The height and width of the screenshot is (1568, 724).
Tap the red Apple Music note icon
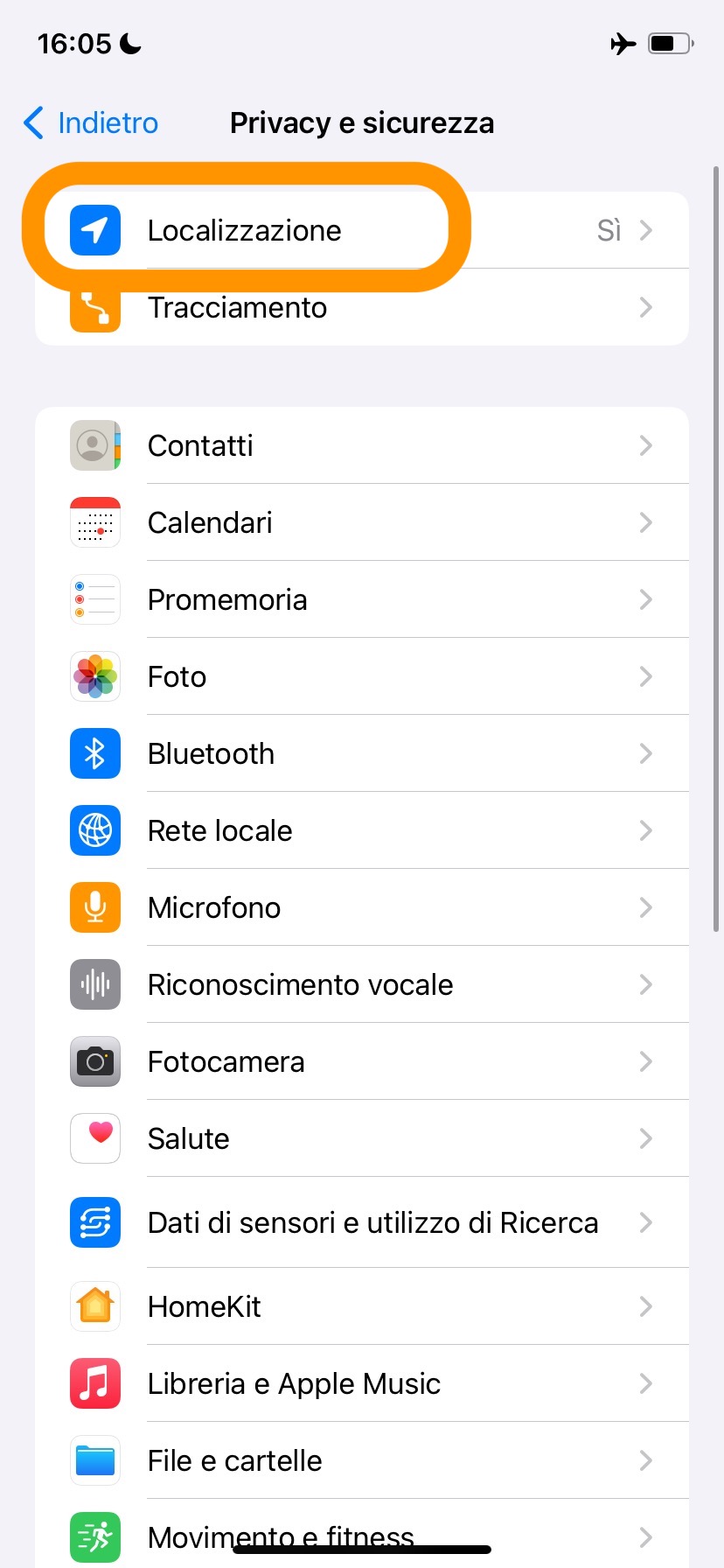[x=95, y=1383]
